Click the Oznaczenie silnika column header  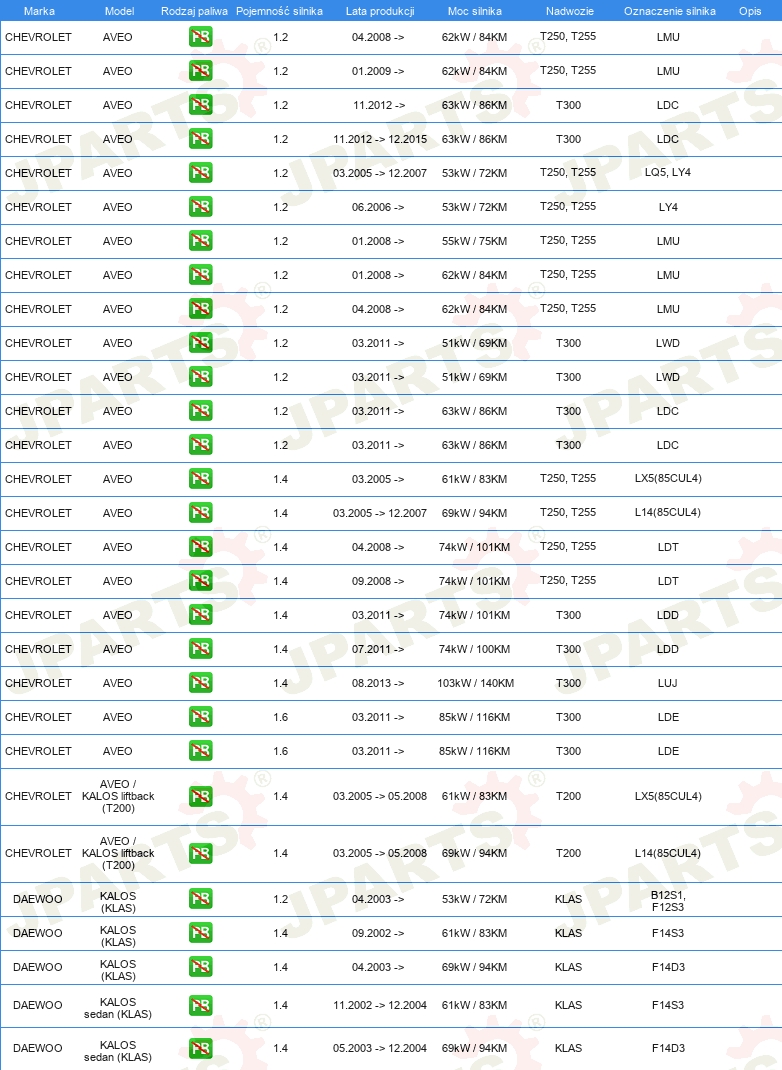point(670,11)
